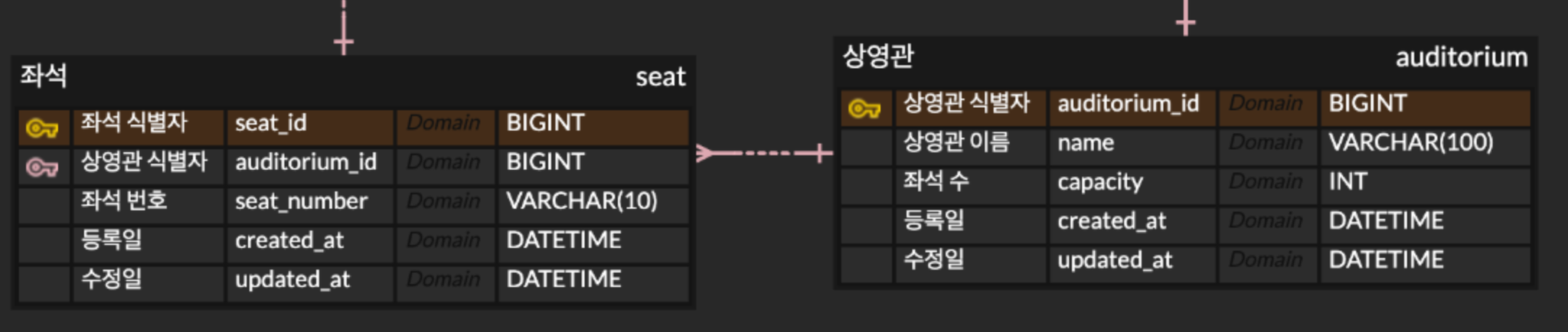Click the yellow primary key icon for seat_id
1568x332 pixels.
tap(42, 128)
